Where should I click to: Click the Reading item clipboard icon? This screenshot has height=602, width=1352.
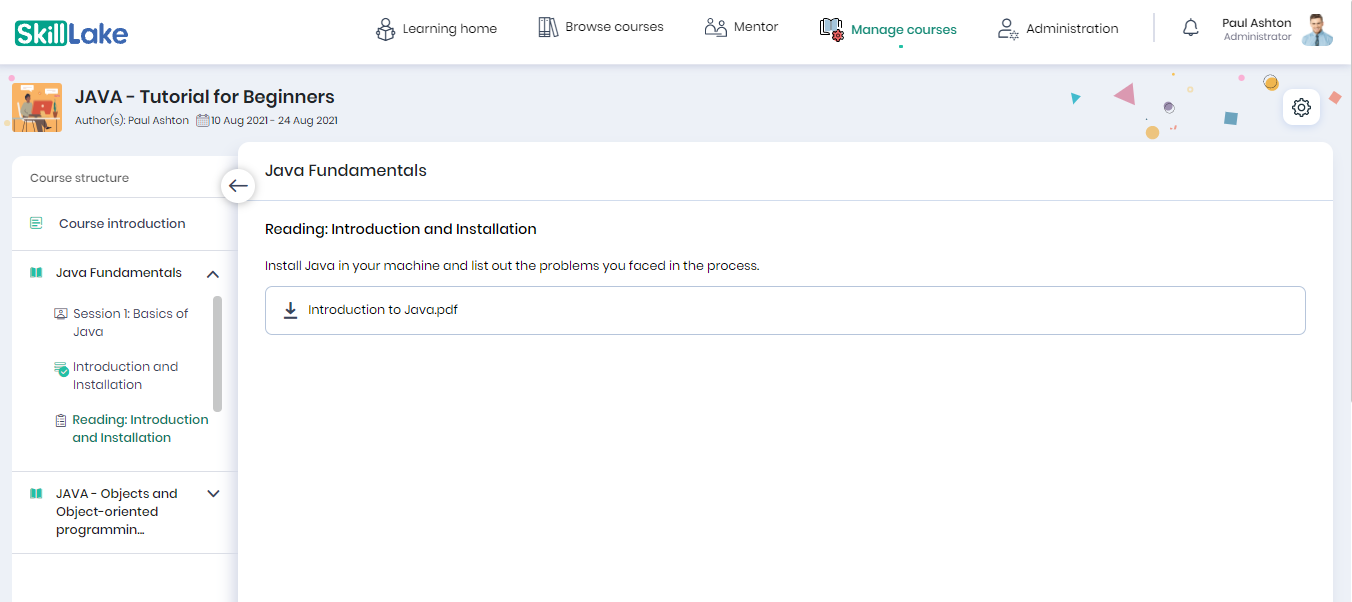click(x=61, y=421)
